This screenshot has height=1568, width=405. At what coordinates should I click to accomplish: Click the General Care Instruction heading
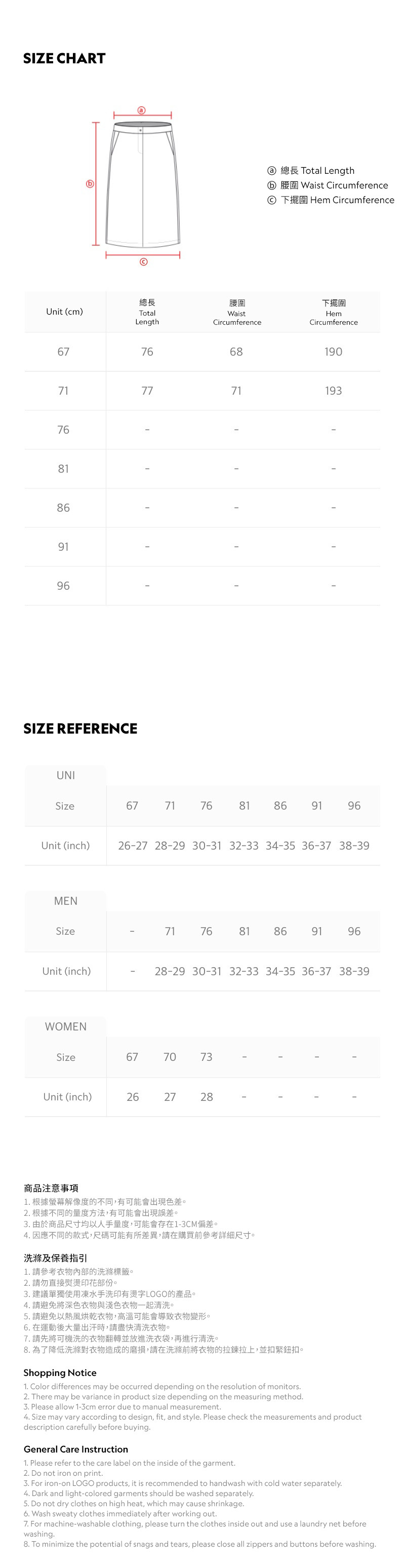click(x=75, y=1449)
